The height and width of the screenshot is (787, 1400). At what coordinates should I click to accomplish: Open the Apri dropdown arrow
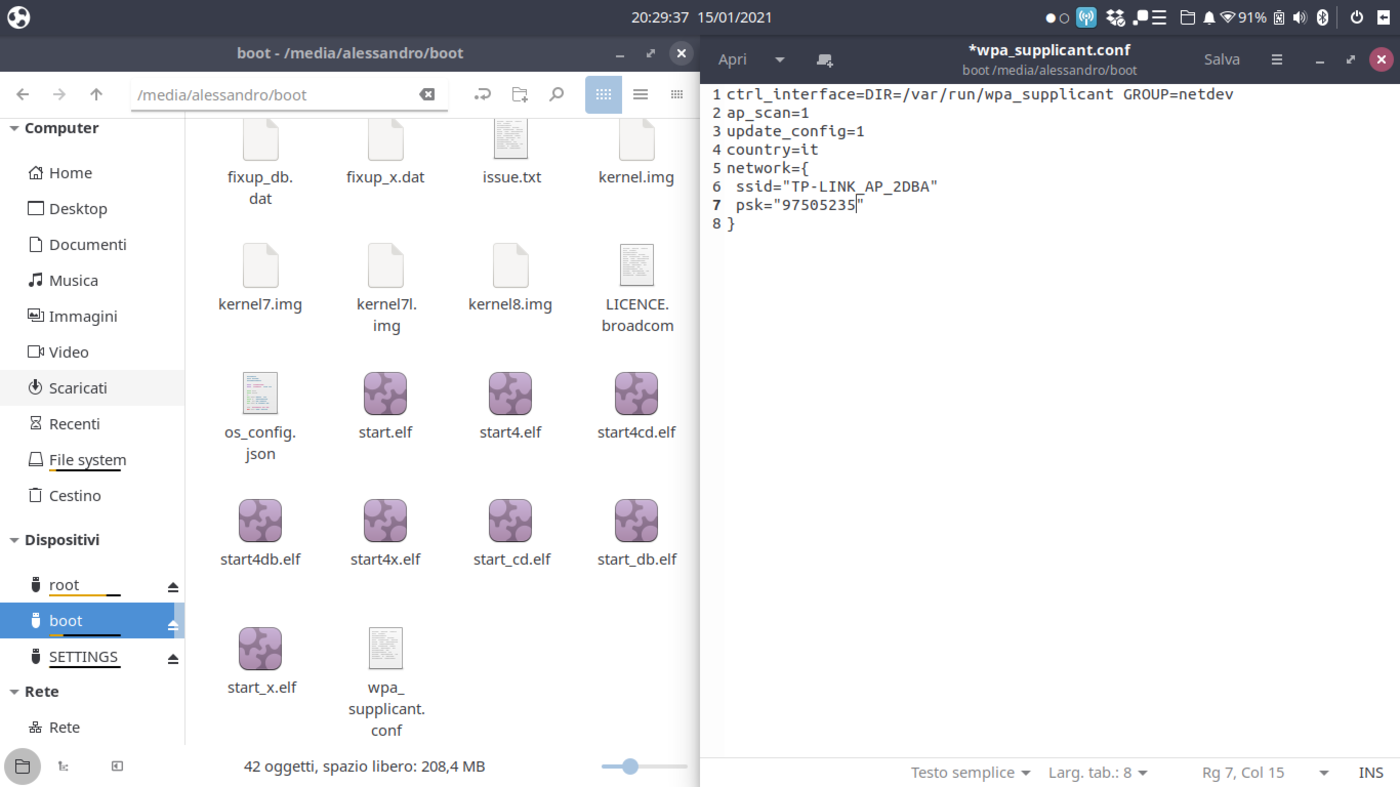779,60
